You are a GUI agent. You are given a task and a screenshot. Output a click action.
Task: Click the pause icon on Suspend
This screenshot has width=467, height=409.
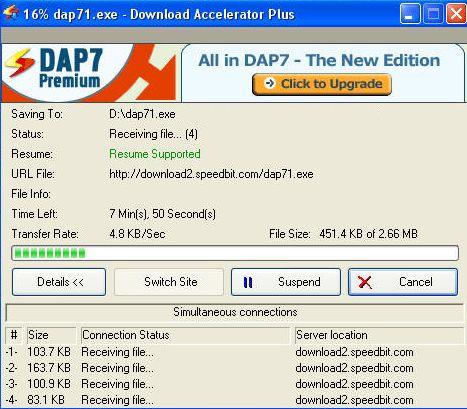click(x=248, y=283)
